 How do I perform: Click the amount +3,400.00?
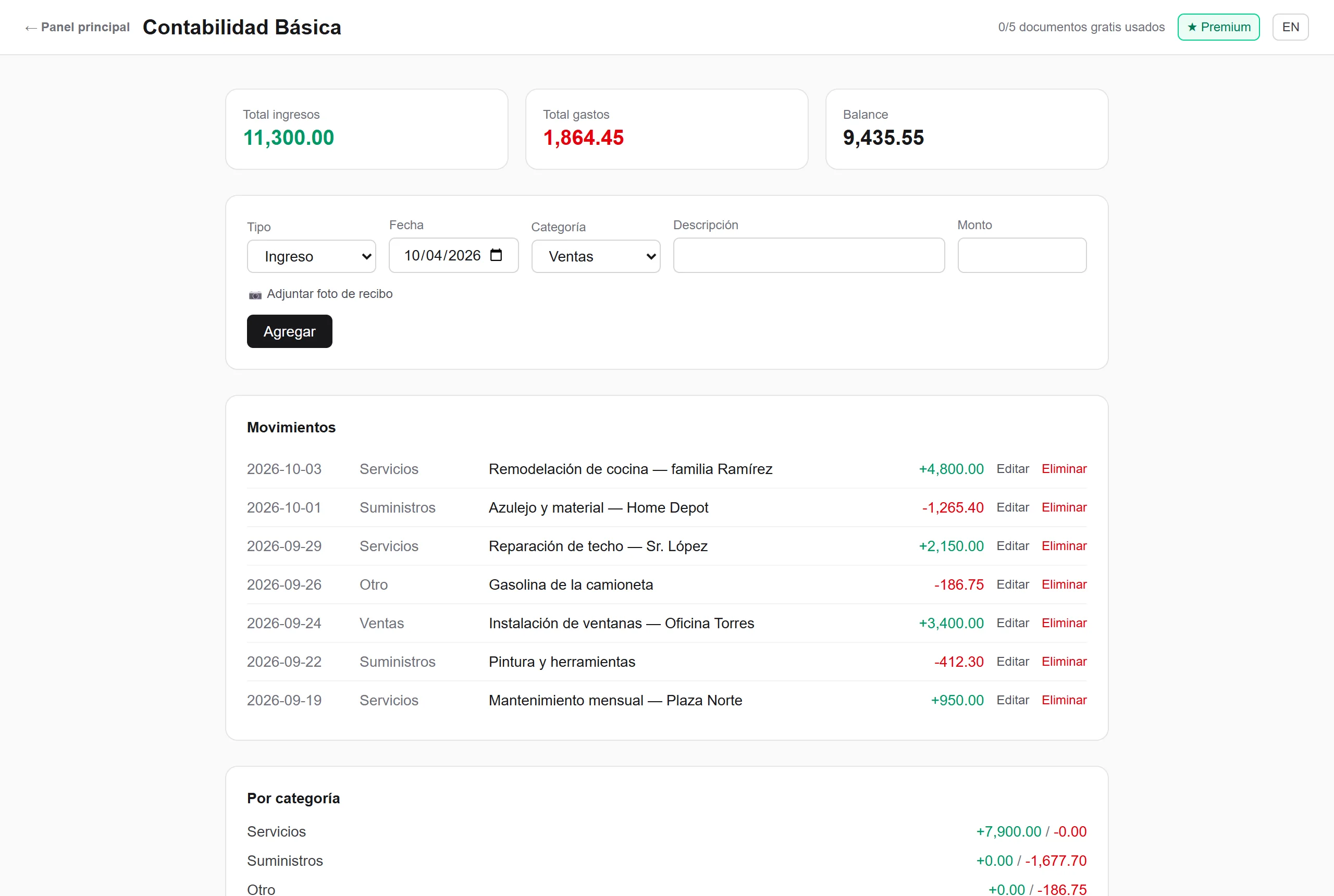(x=951, y=624)
